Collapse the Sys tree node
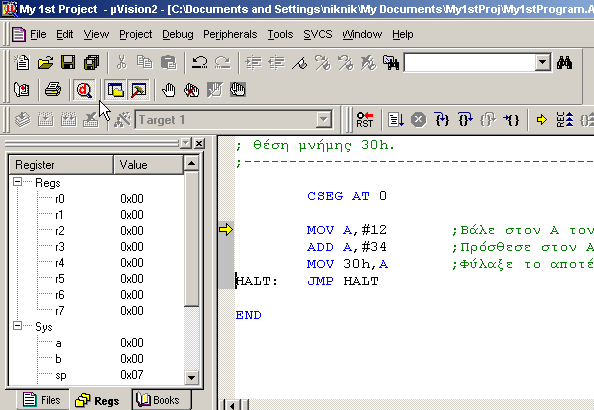The width and height of the screenshot is (594, 410). (17, 326)
